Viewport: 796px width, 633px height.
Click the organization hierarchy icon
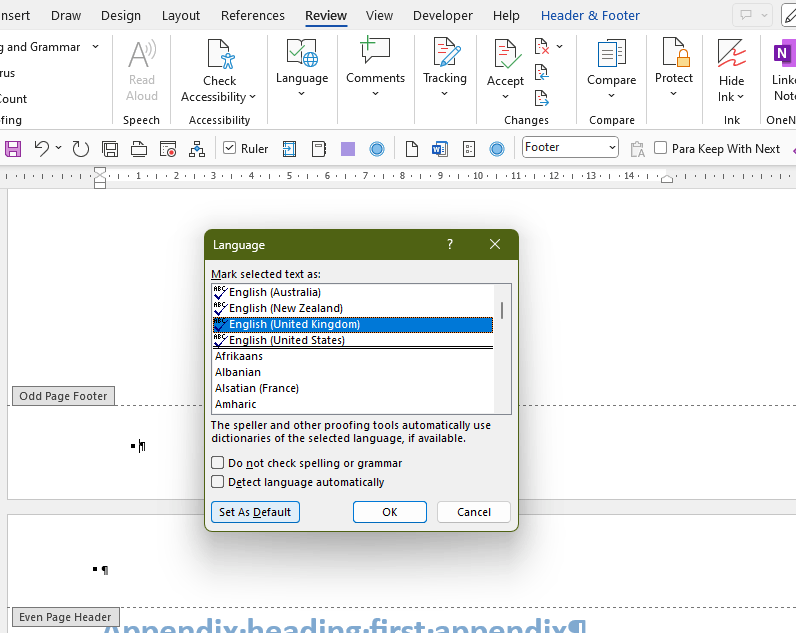(197, 149)
